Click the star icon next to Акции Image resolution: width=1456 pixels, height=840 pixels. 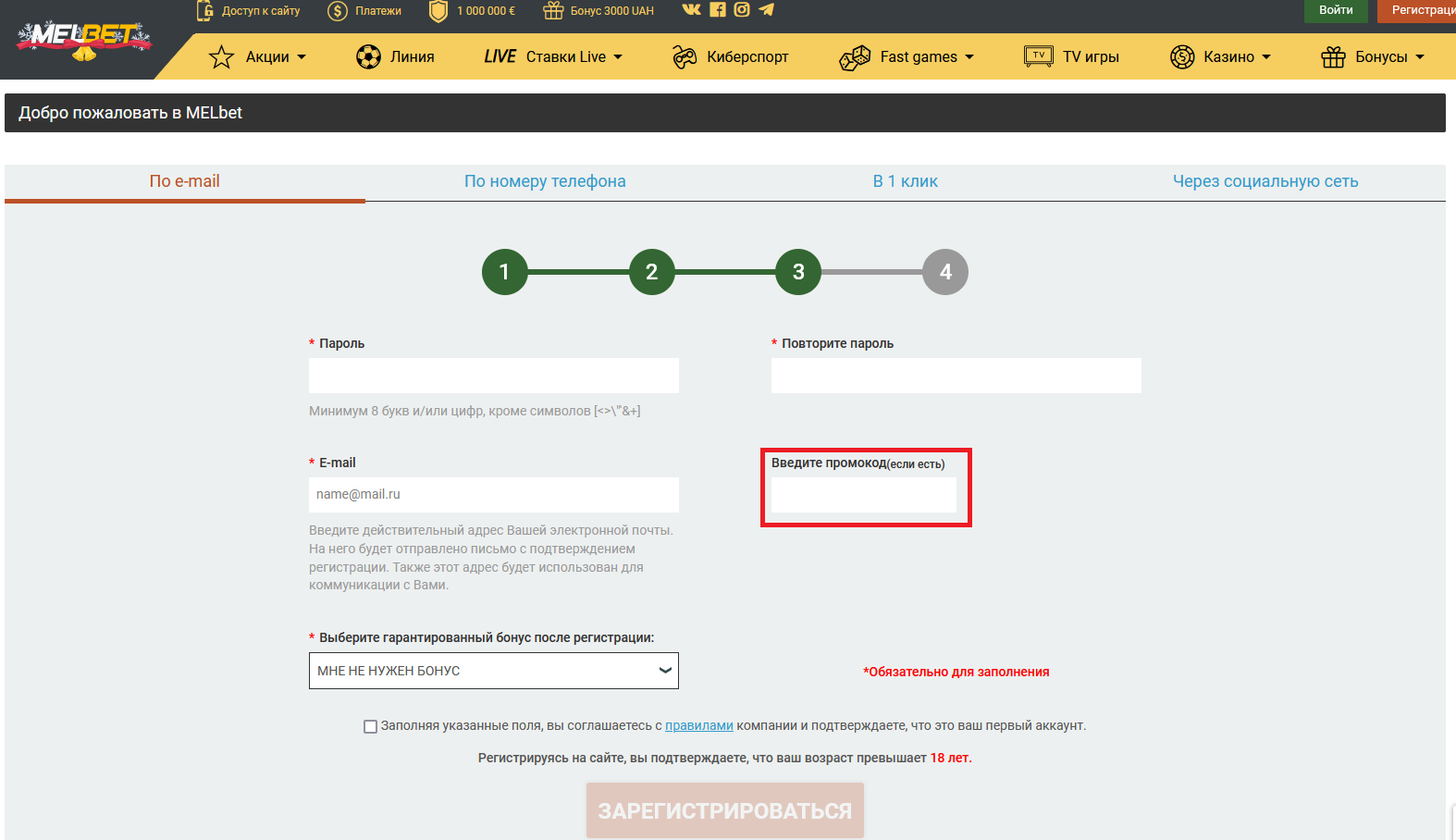pyautogui.click(x=221, y=56)
